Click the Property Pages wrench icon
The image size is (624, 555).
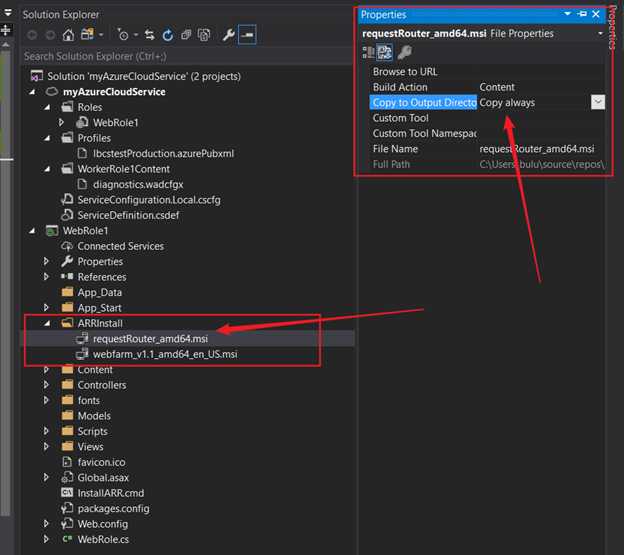[x=404, y=52]
